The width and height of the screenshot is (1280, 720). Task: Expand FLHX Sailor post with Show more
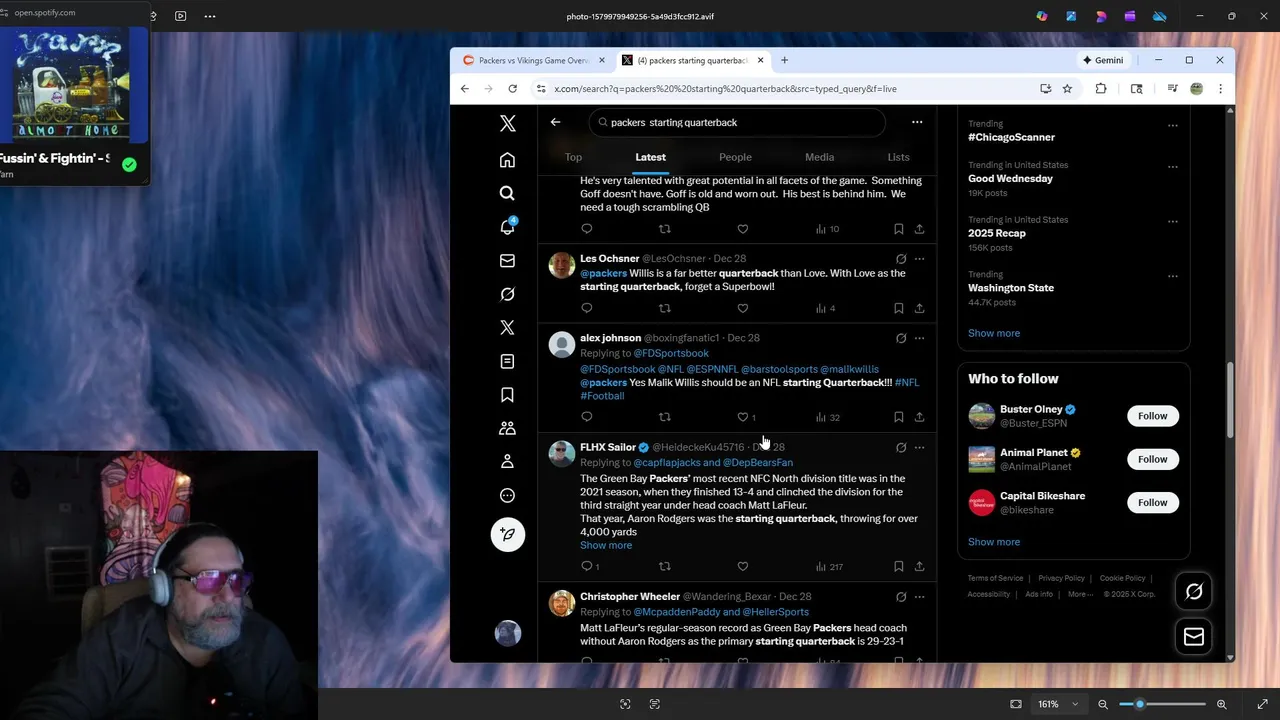606,545
